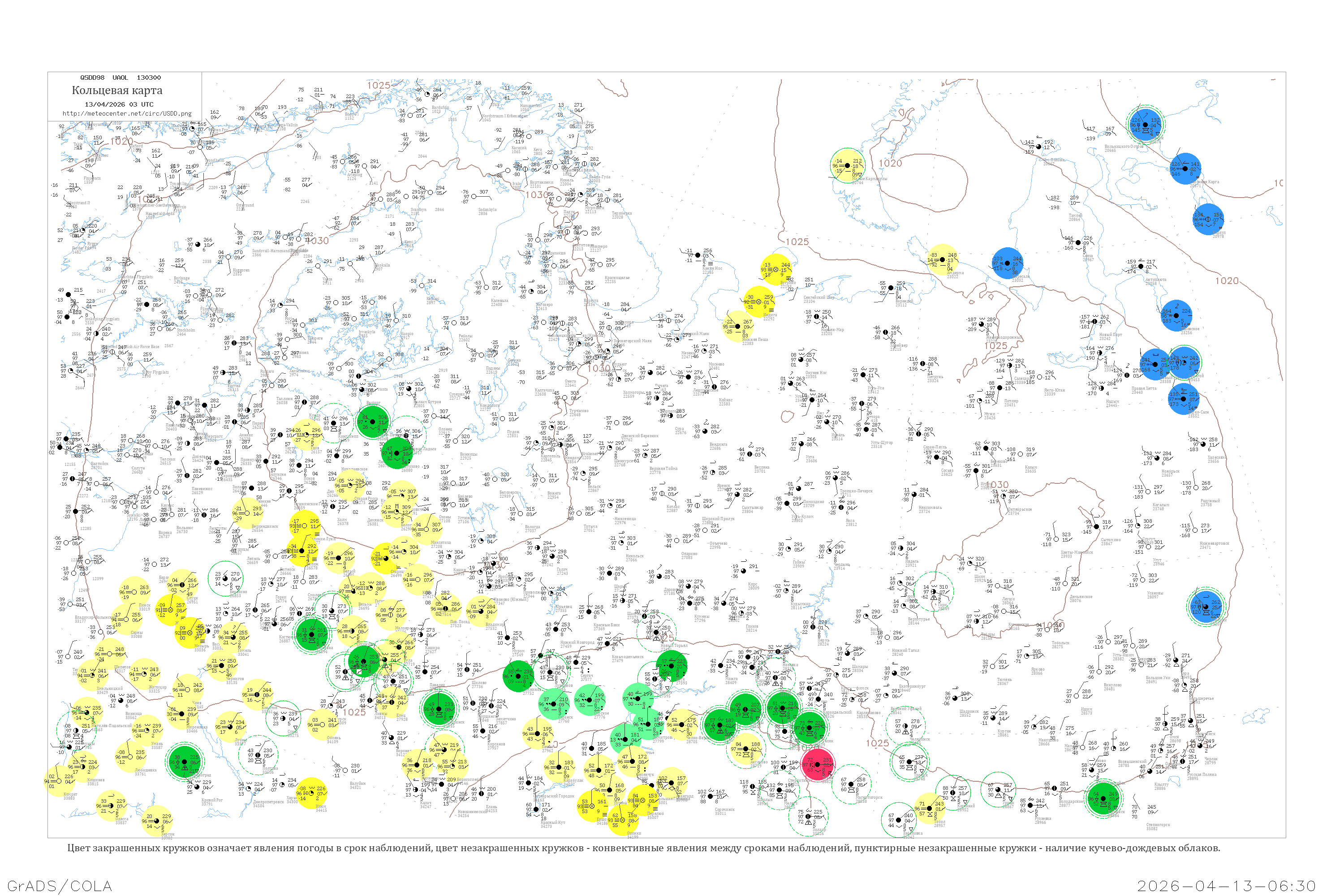
Task: Click the bright yellow circle at Индига
Action: click(x=759, y=301)
